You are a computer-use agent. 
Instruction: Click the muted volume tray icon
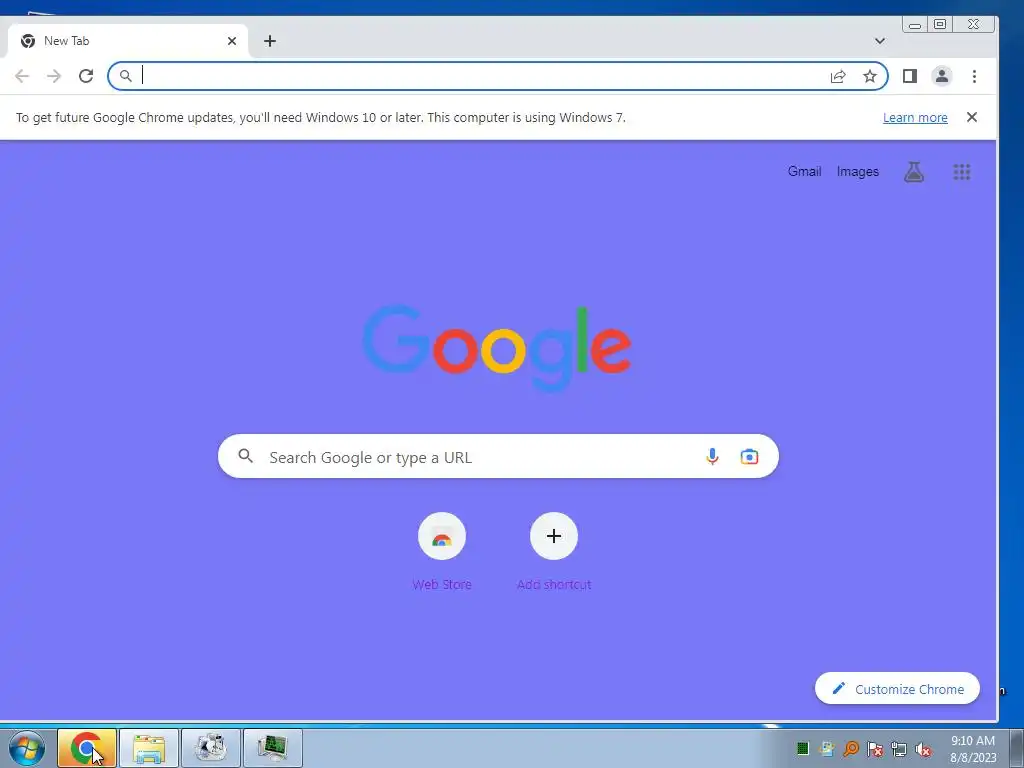click(x=923, y=749)
